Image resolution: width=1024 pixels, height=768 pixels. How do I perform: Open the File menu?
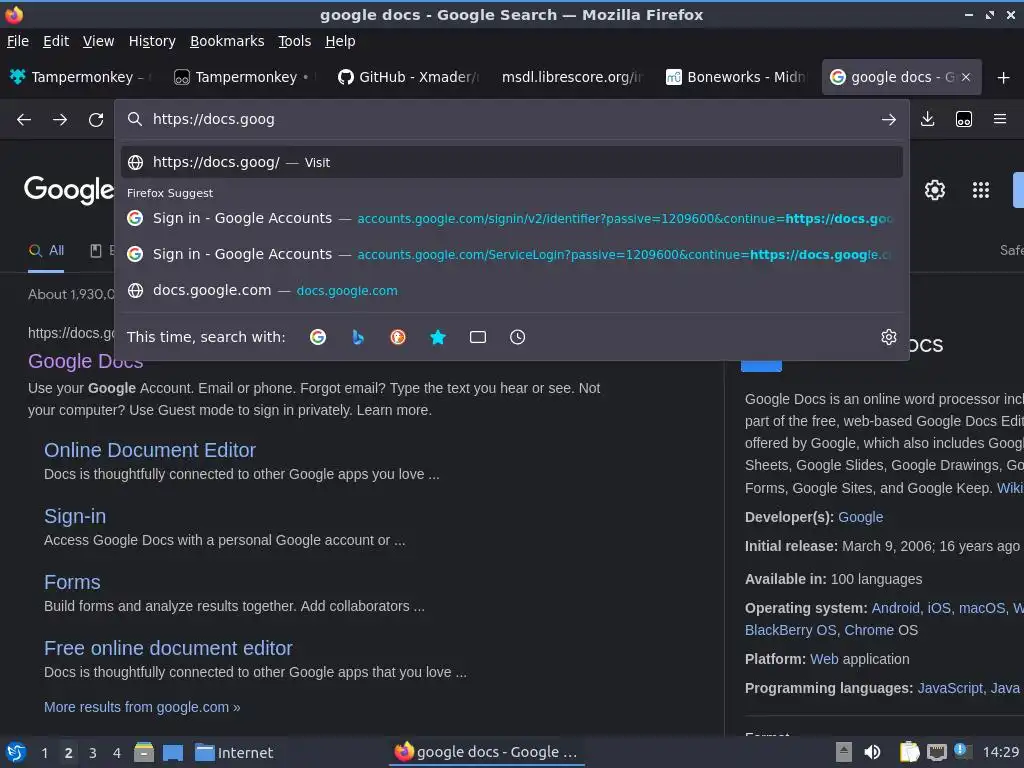pyautogui.click(x=18, y=41)
